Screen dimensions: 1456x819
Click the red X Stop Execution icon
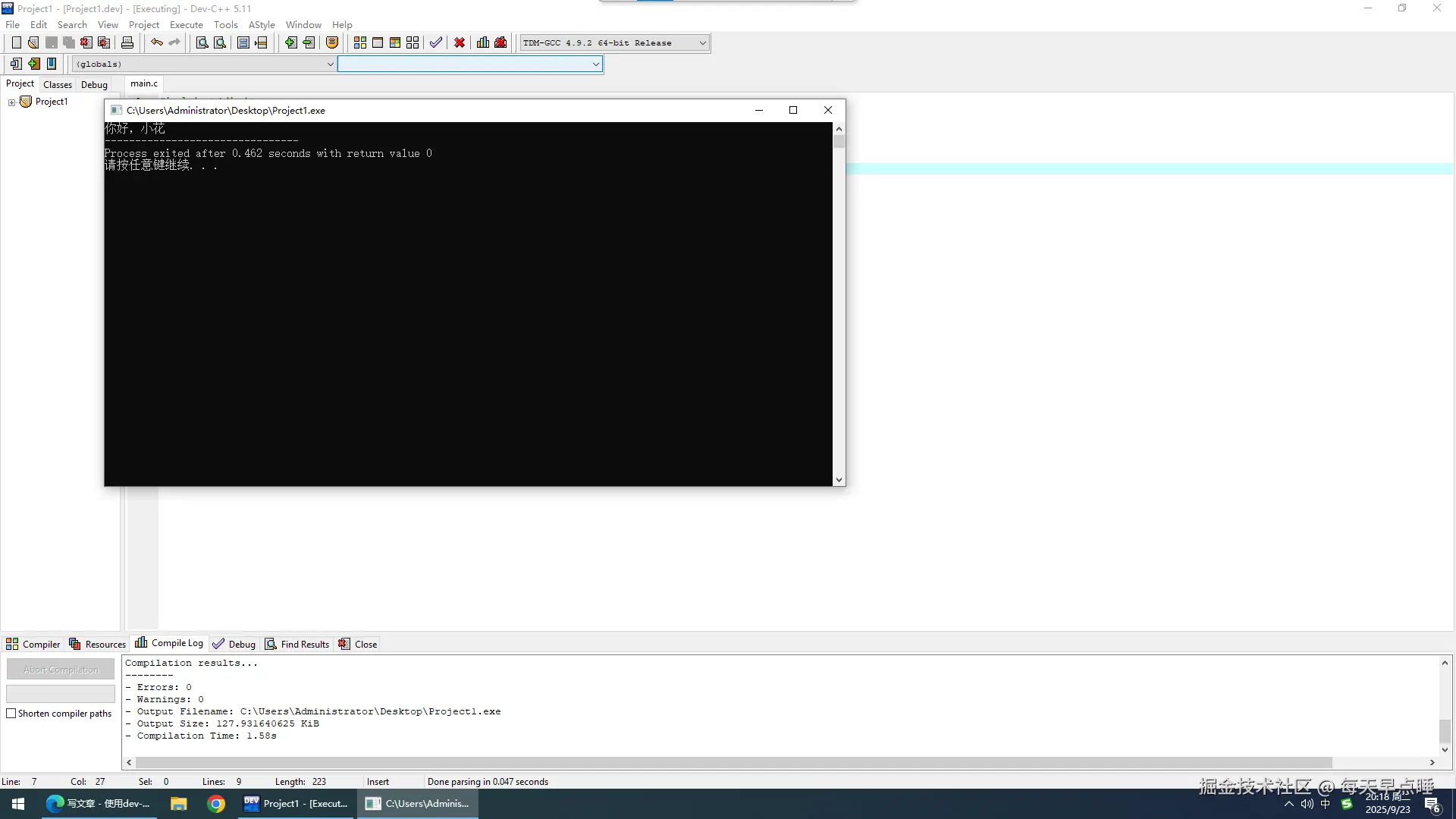[x=460, y=42]
